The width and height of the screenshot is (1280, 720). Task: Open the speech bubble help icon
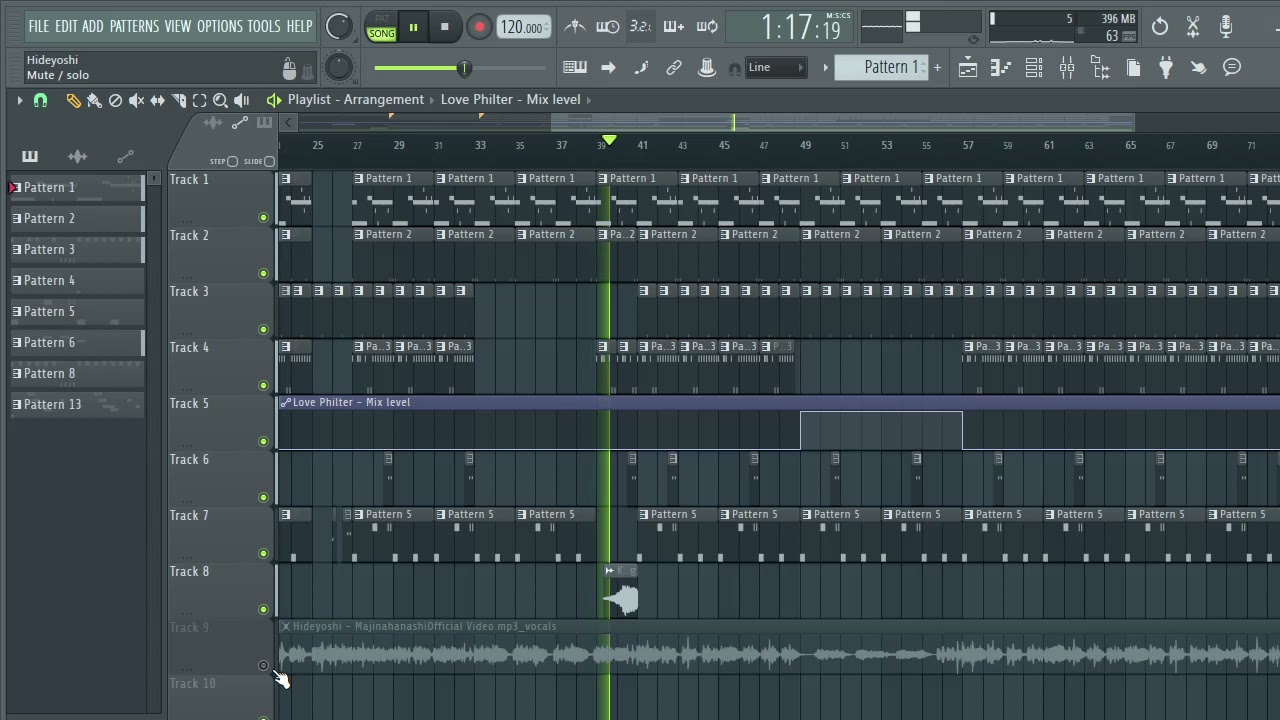pos(1232,68)
